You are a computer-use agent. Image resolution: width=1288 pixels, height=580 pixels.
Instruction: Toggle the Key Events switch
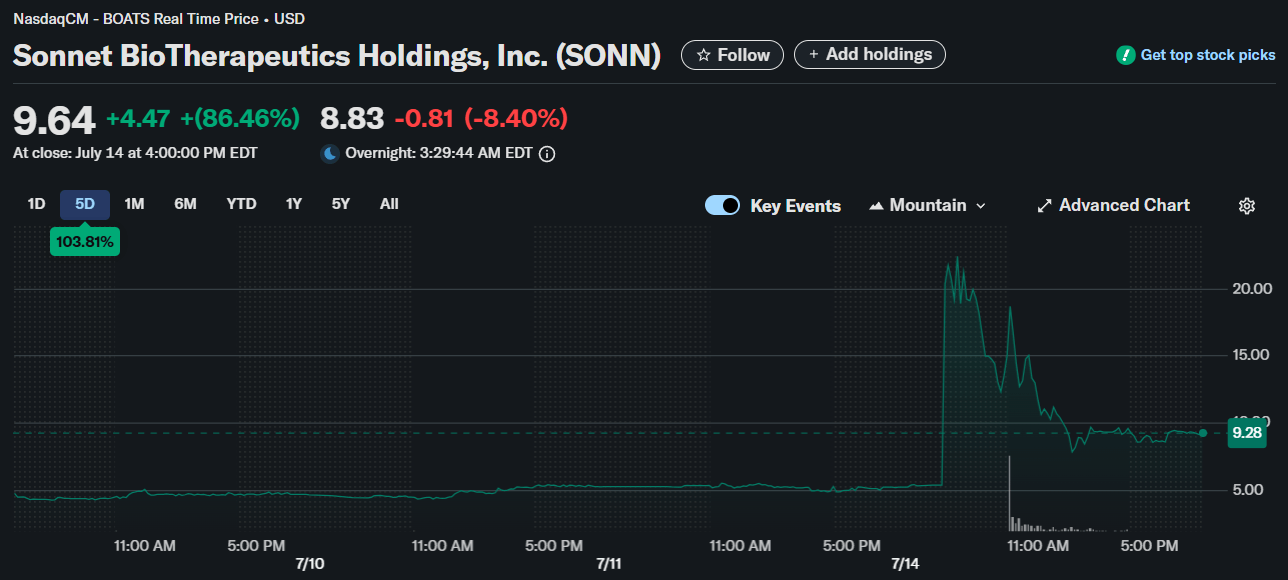[x=723, y=205]
